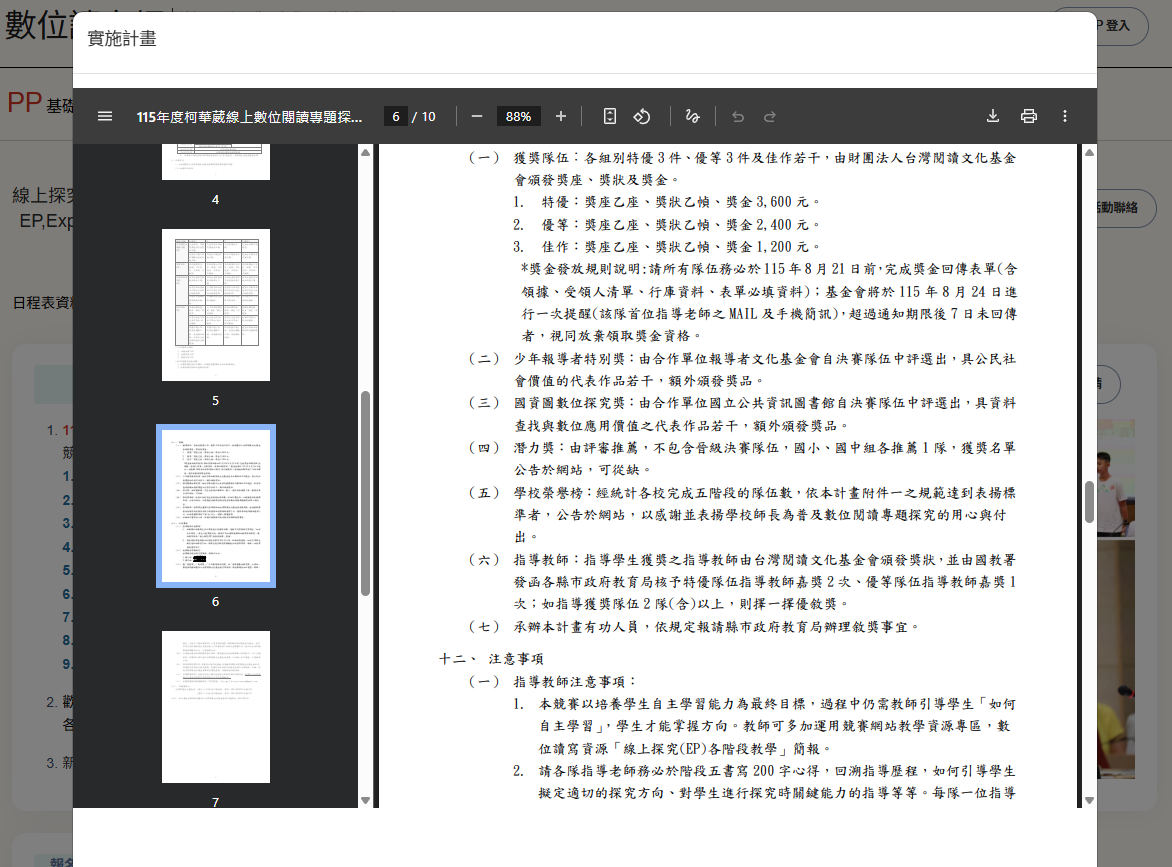
Task: Print the PDF document
Action: point(1029,116)
